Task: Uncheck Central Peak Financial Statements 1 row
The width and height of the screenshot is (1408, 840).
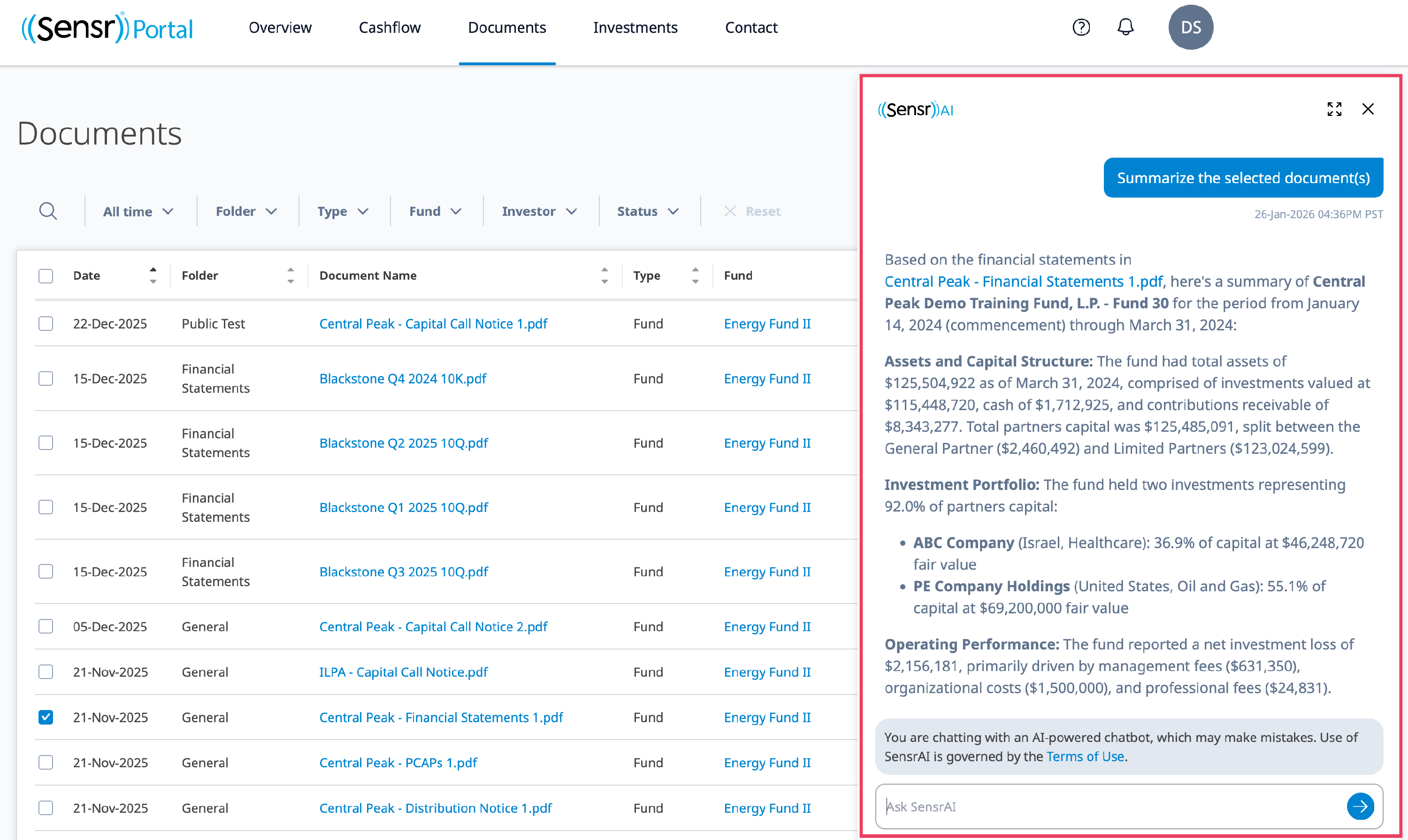Action: tap(46, 717)
